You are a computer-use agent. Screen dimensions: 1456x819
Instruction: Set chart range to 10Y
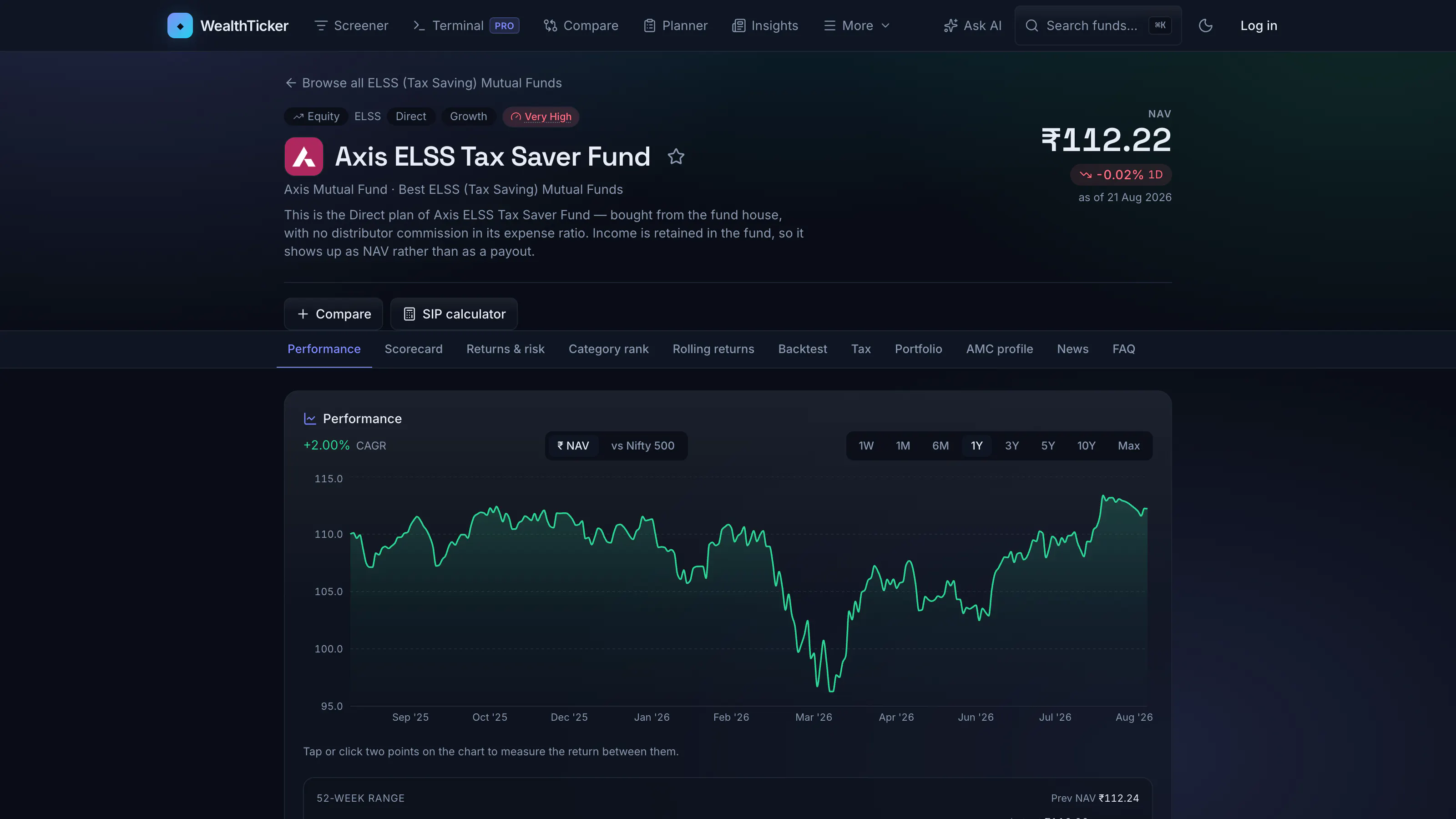(1086, 446)
